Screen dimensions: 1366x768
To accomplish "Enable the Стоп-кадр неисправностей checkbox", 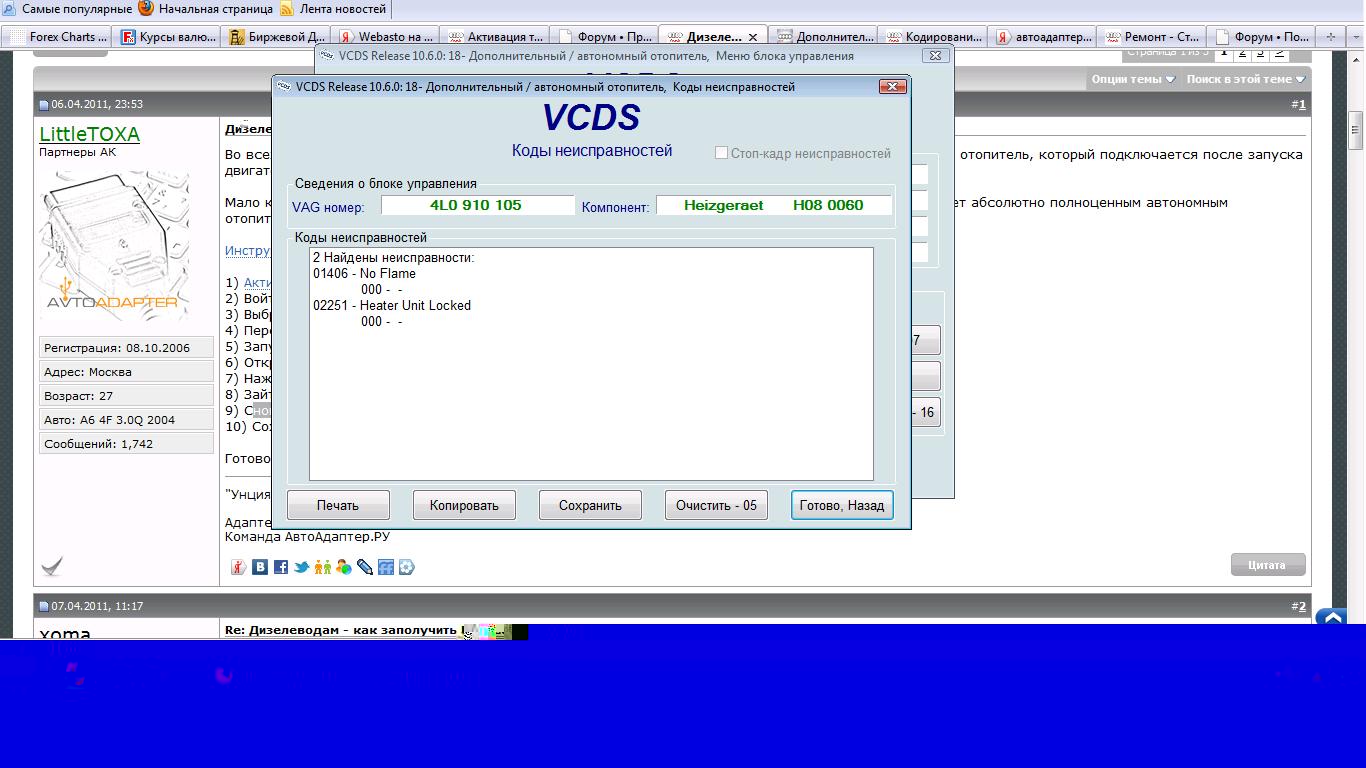I will [721, 153].
